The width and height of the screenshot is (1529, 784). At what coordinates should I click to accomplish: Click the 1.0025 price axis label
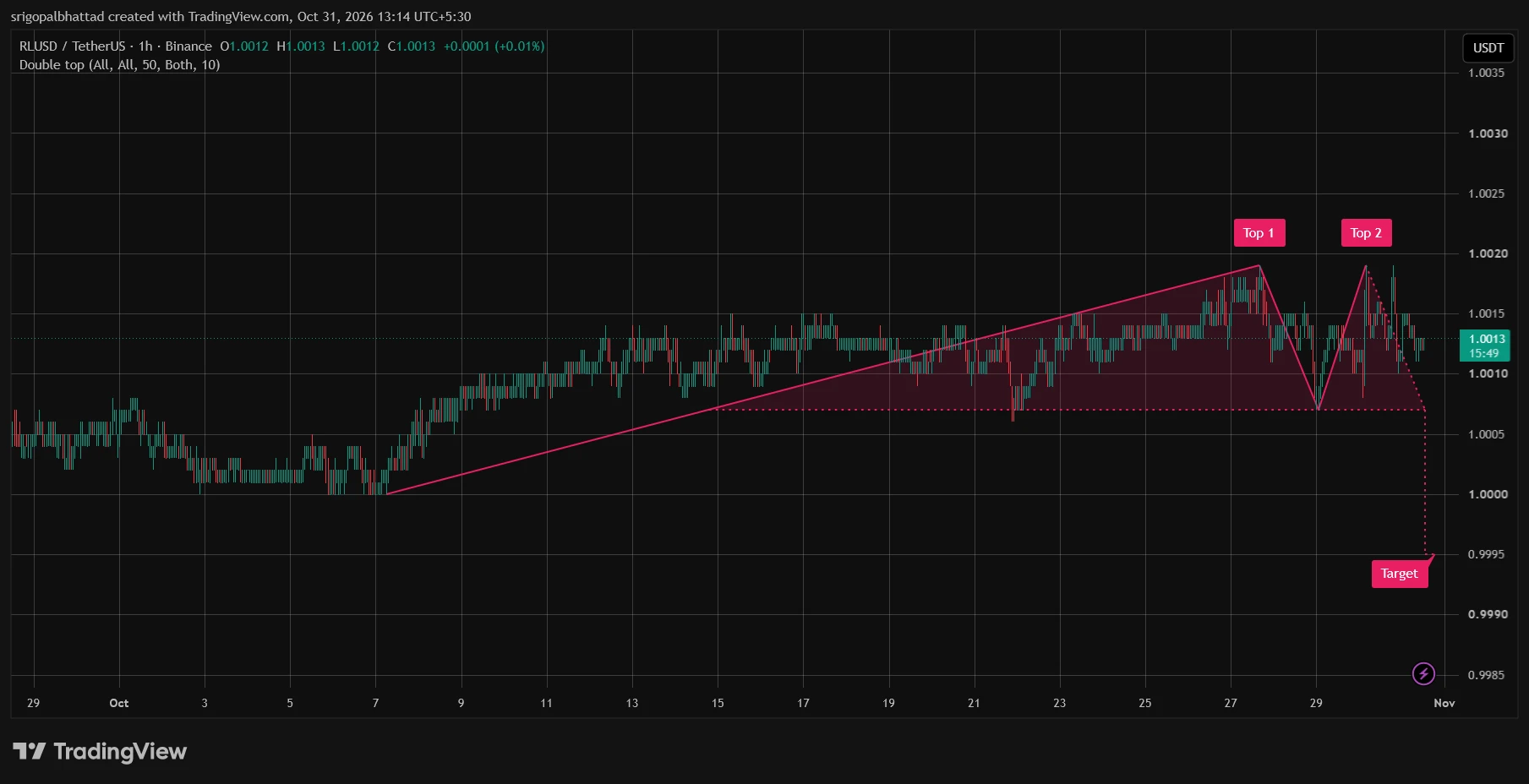[1487, 193]
